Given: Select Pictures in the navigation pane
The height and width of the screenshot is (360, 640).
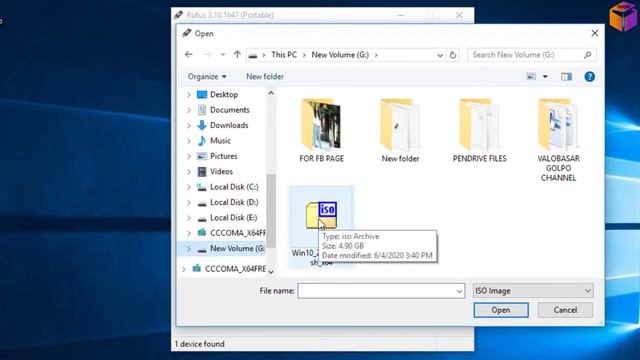Looking at the screenshot, I should coord(224,156).
